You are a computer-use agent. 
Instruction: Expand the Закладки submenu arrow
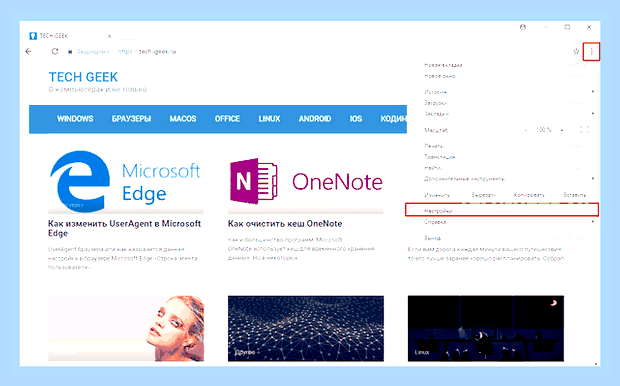[x=593, y=114]
